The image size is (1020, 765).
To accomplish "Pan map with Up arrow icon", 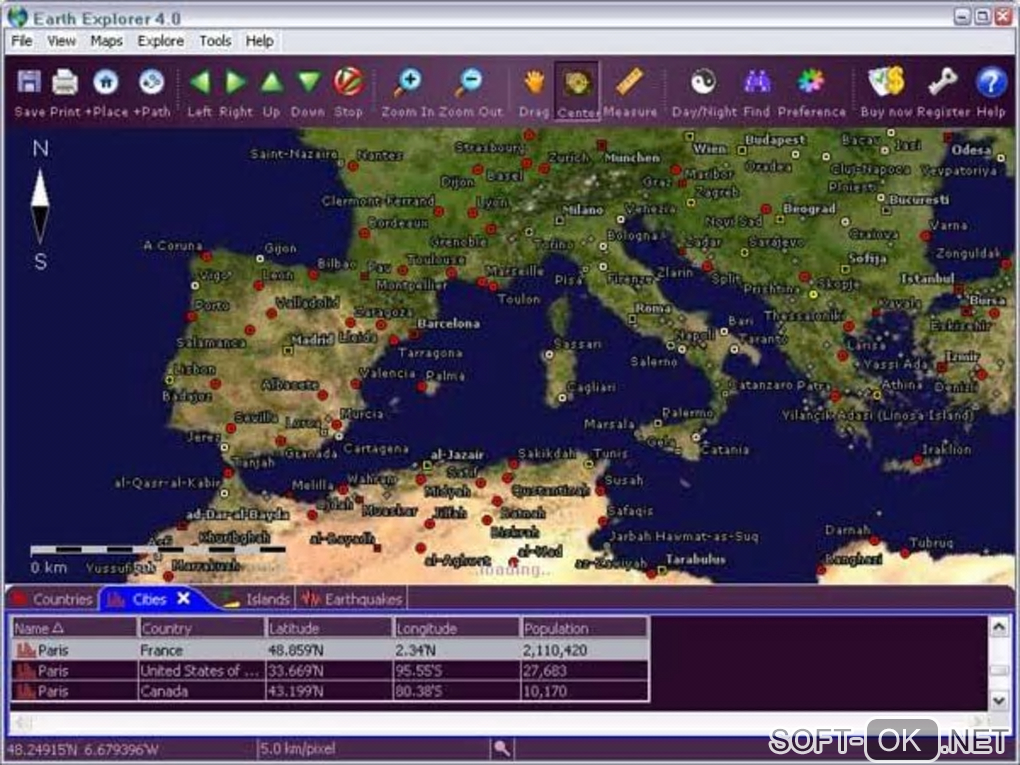I will point(272,82).
